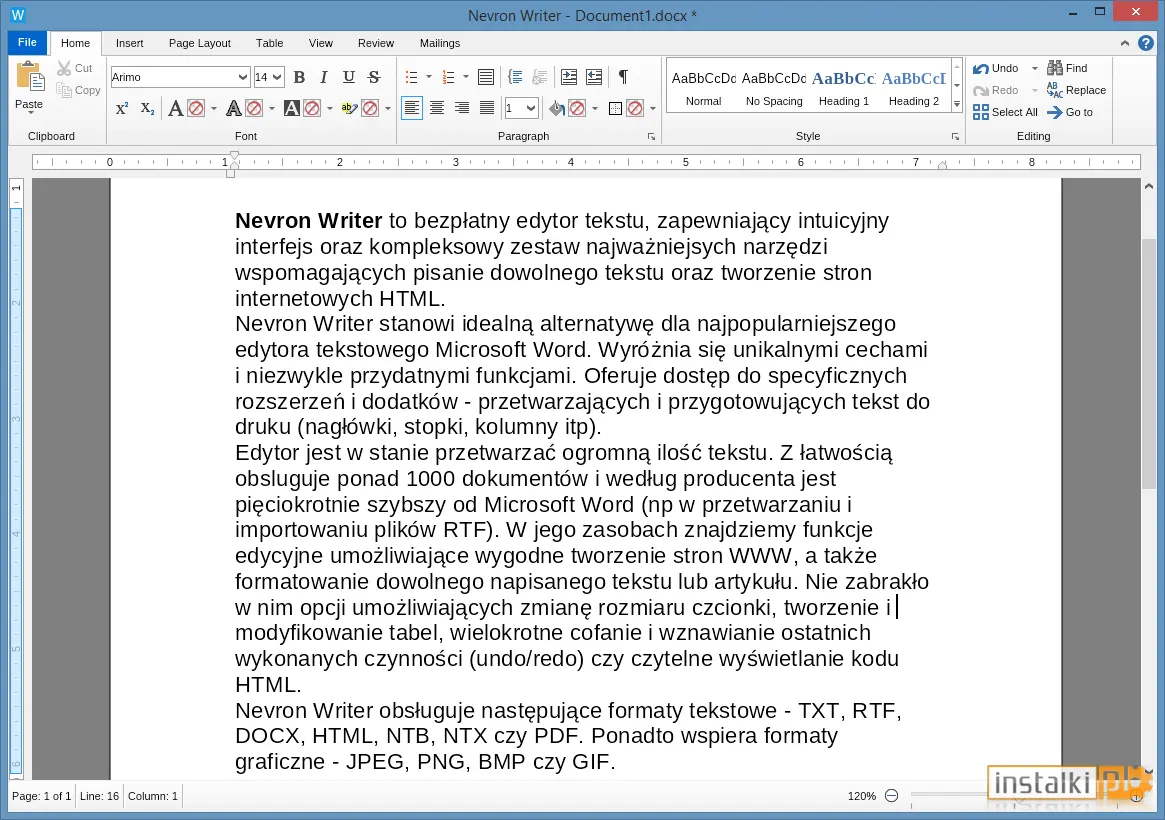This screenshot has height=820, width=1165.
Task: Switch to the Mailings tab
Action: 440,43
